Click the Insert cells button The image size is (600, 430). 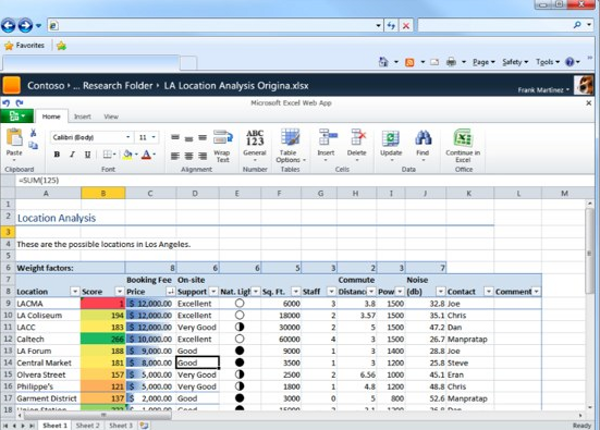coord(326,145)
